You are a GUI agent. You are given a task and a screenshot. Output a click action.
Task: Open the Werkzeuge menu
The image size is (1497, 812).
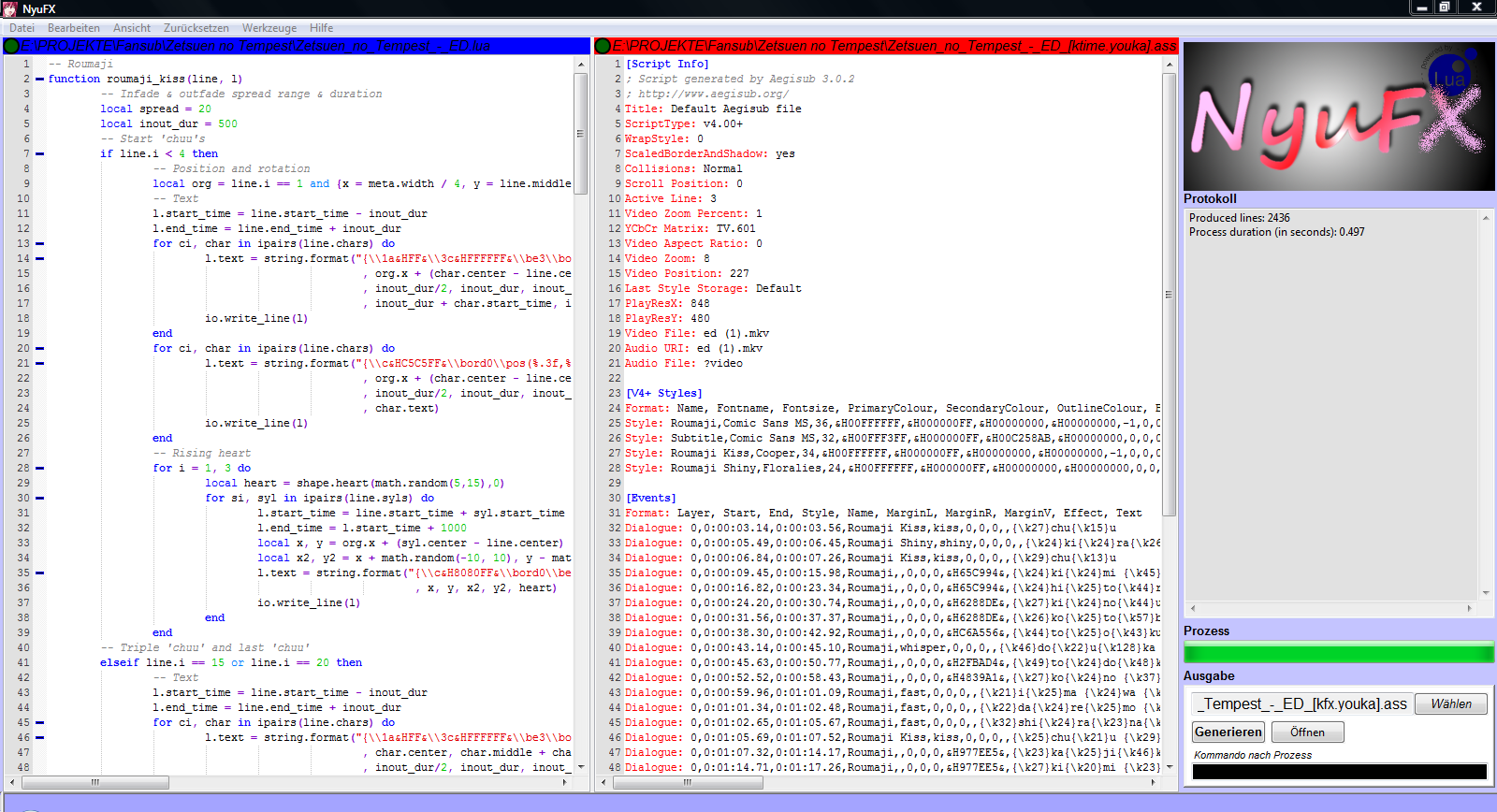[269, 28]
